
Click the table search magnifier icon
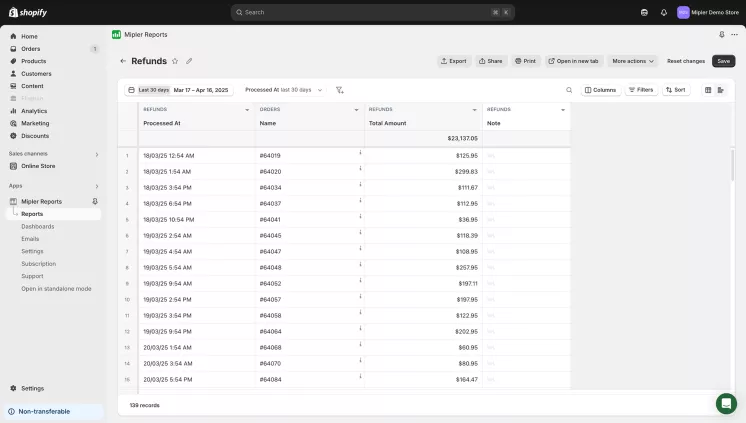(569, 90)
